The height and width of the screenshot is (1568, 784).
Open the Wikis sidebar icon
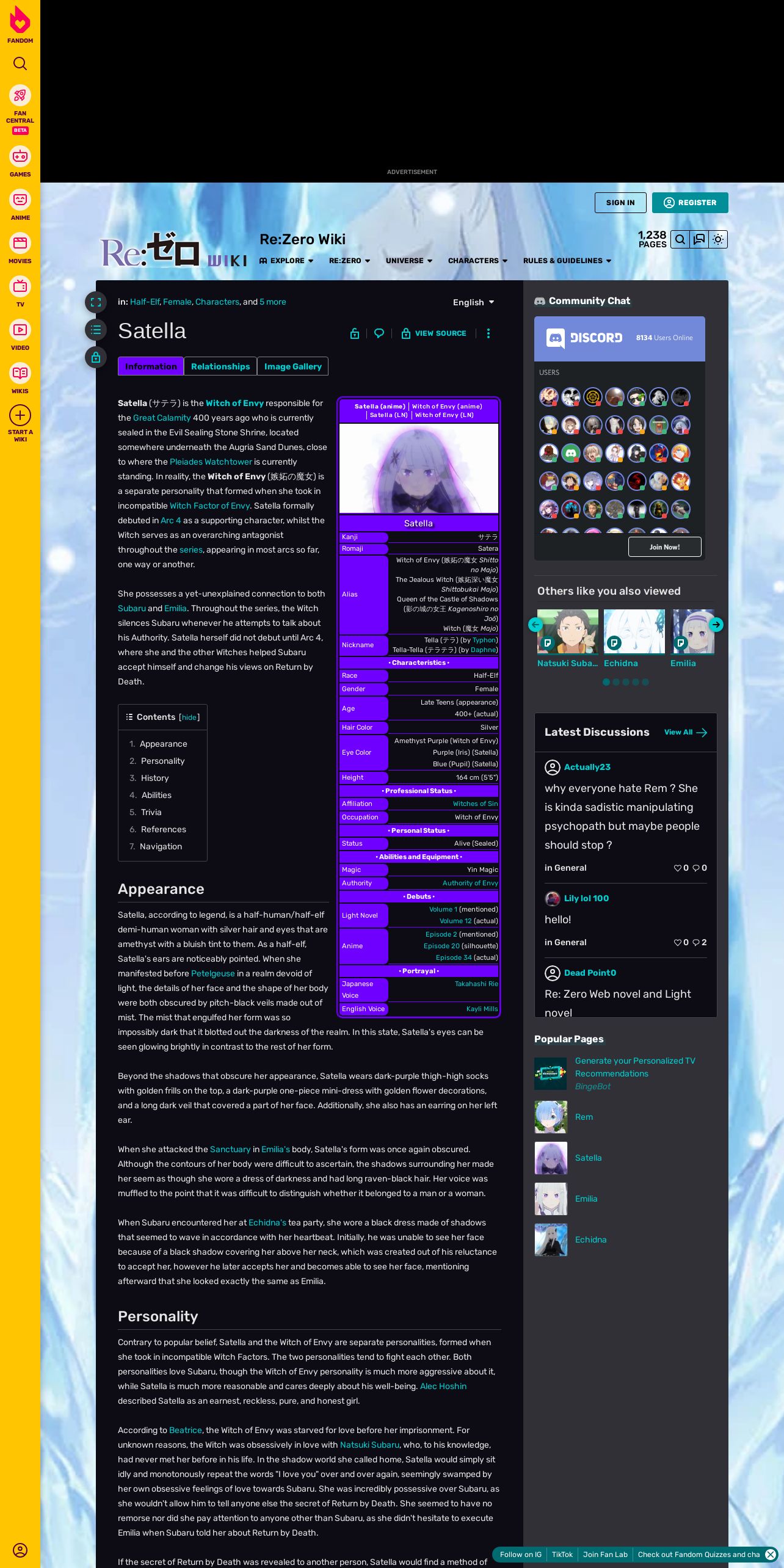(20, 373)
